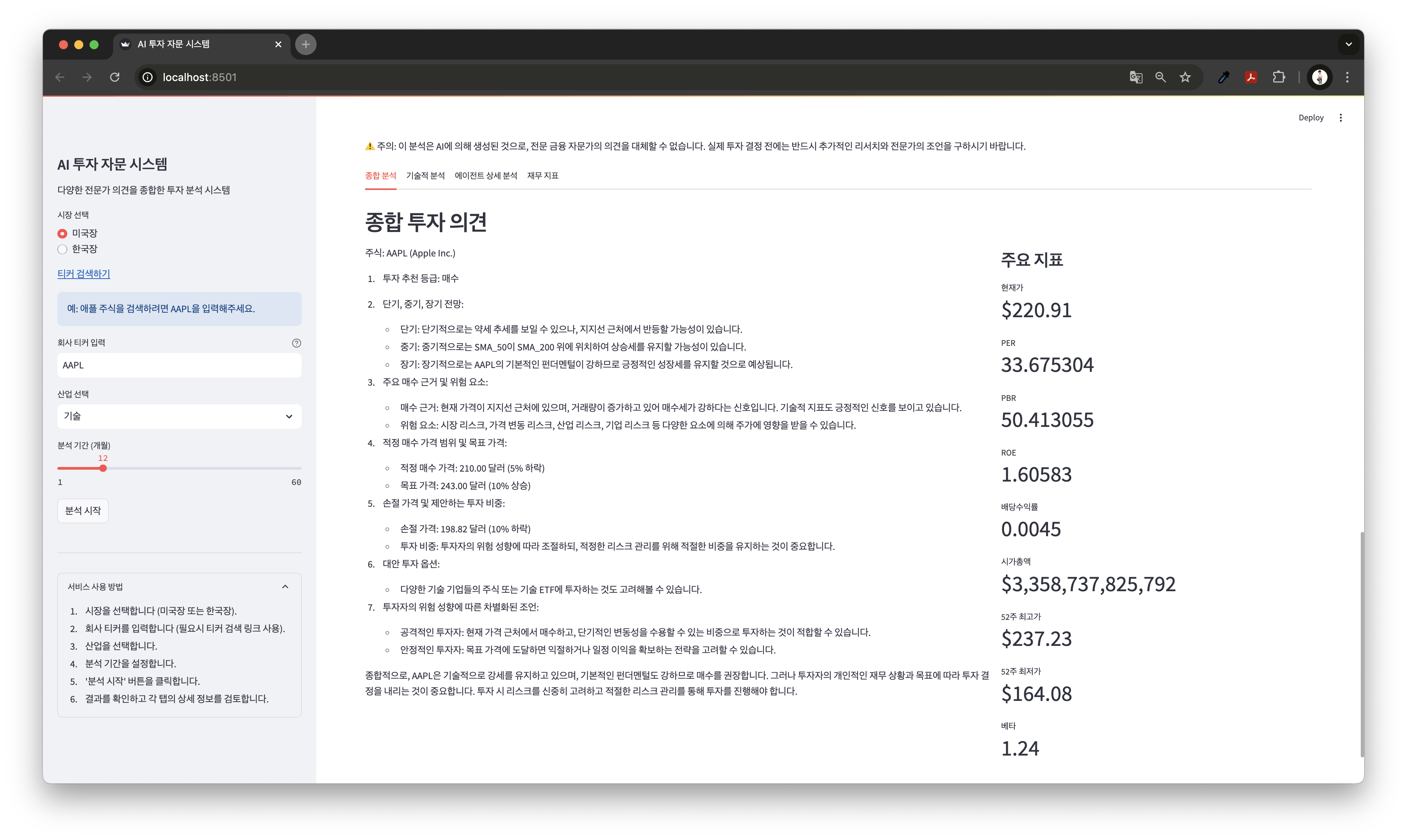Open the Streamlit three-dot menu beside Deploy
Screen dimensions: 1407x840
(x=1340, y=118)
